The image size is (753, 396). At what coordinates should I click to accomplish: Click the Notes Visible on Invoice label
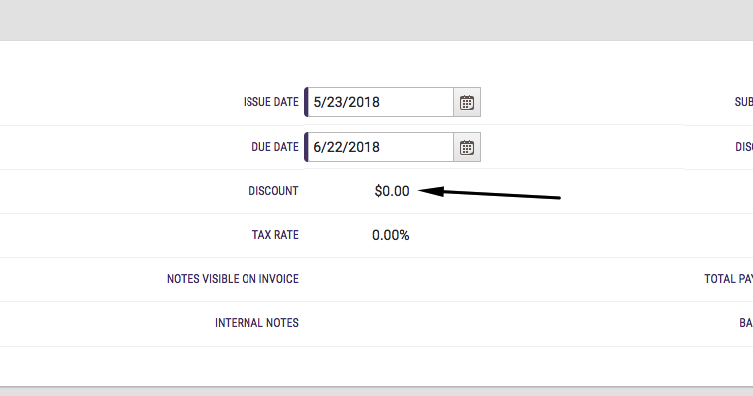click(233, 279)
